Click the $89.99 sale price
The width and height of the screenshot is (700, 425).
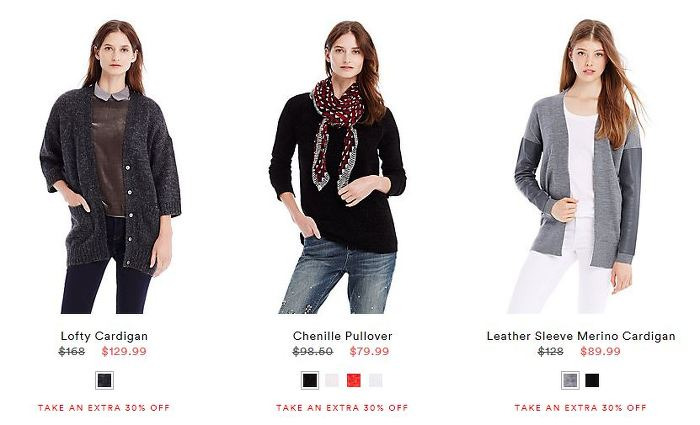point(600,351)
